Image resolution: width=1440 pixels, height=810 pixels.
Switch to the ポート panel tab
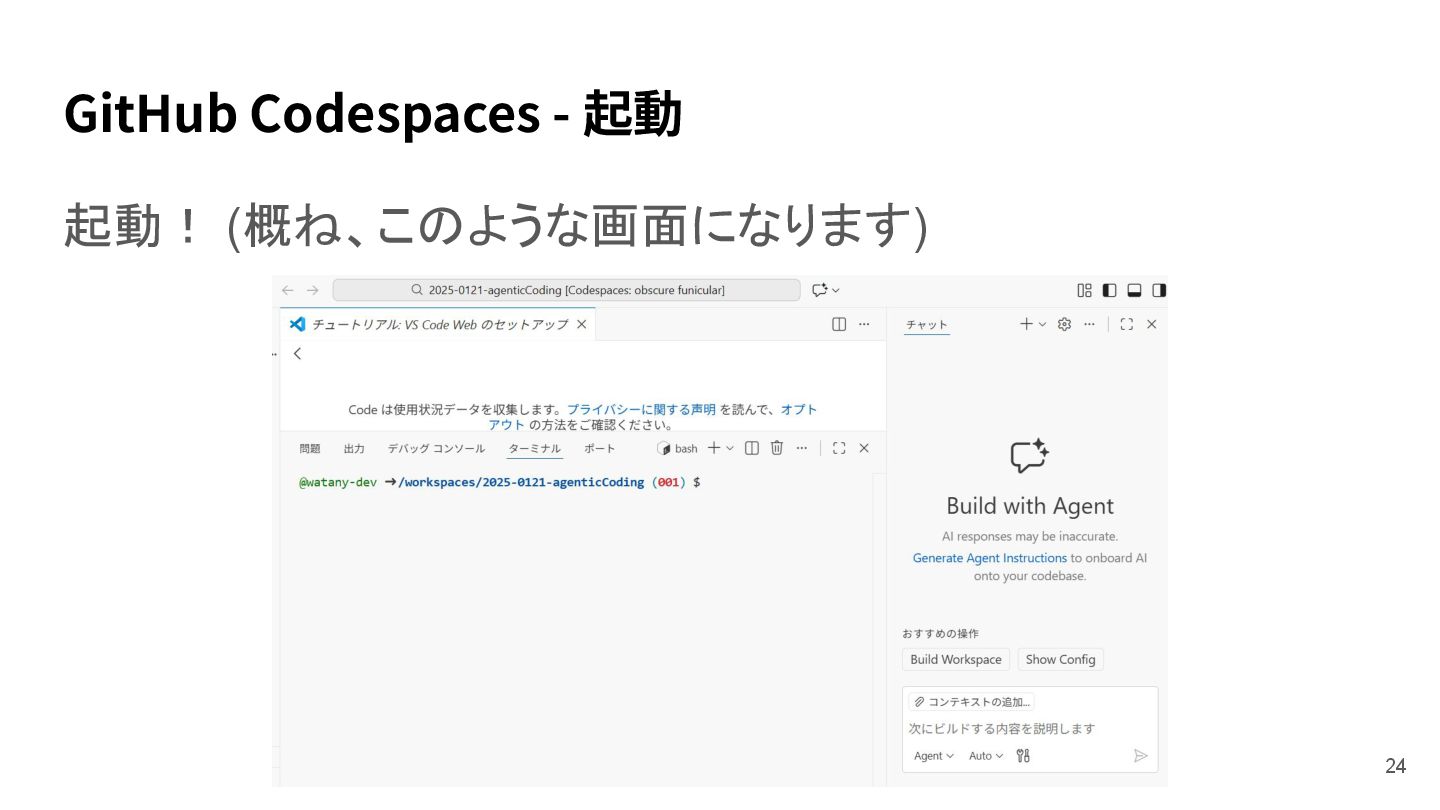[x=600, y=448]
